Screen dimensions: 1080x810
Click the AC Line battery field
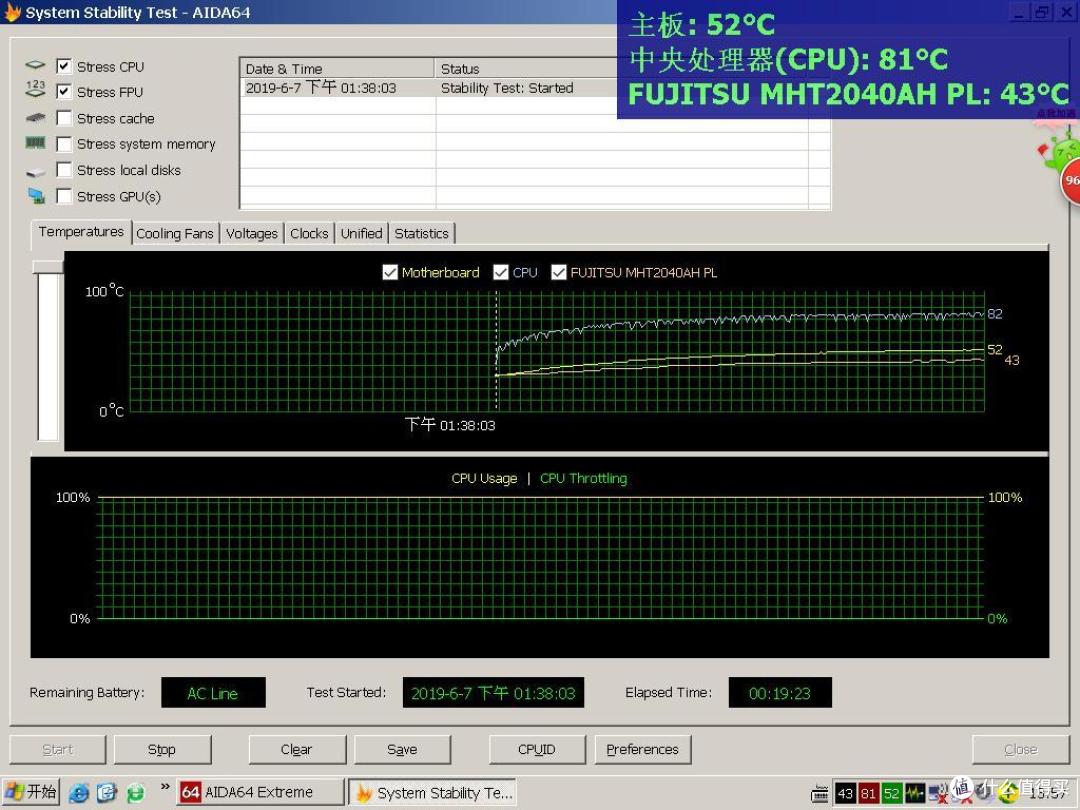coord(213,693)
